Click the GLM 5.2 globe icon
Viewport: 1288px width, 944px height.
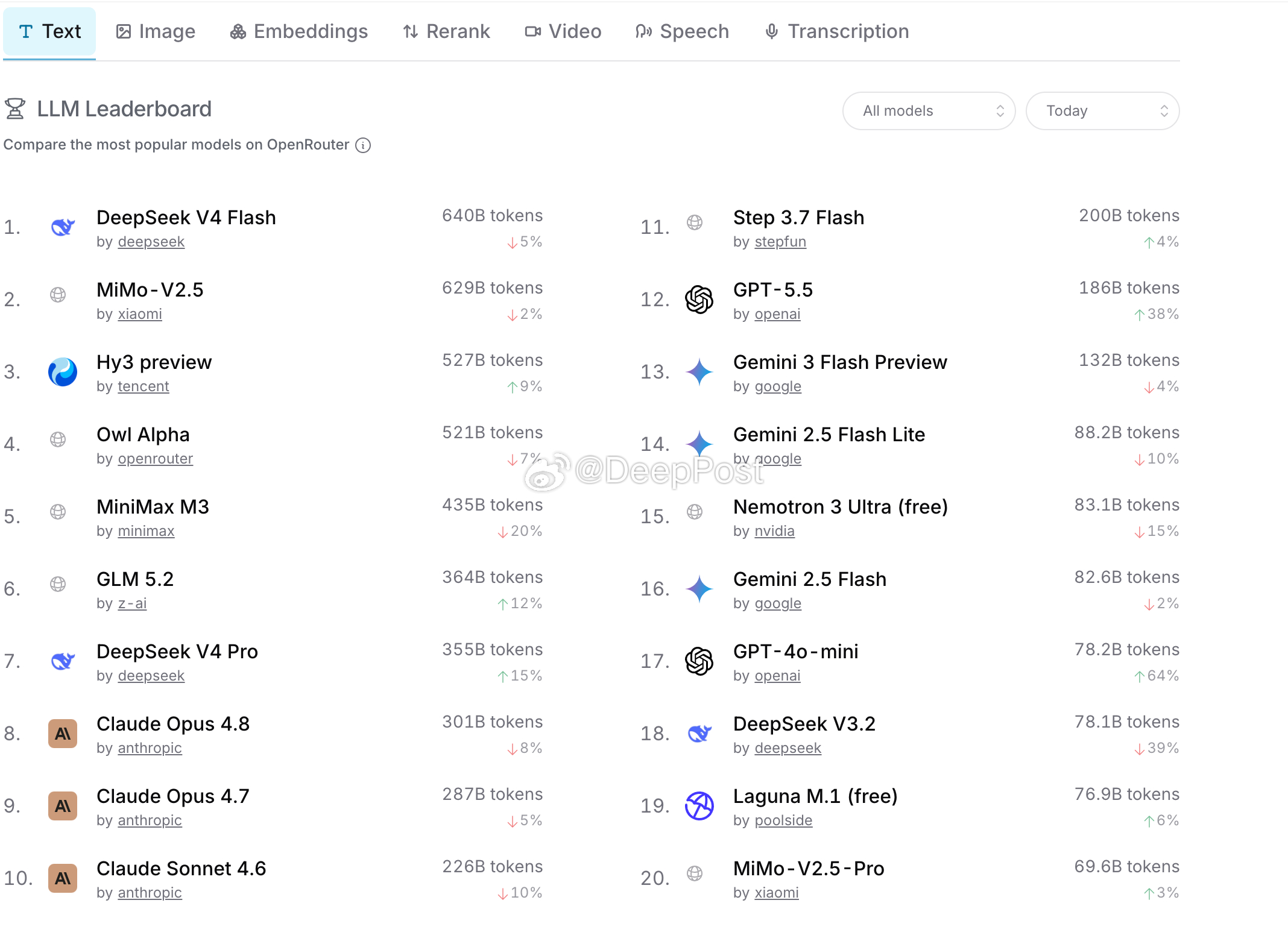(58, 584)
